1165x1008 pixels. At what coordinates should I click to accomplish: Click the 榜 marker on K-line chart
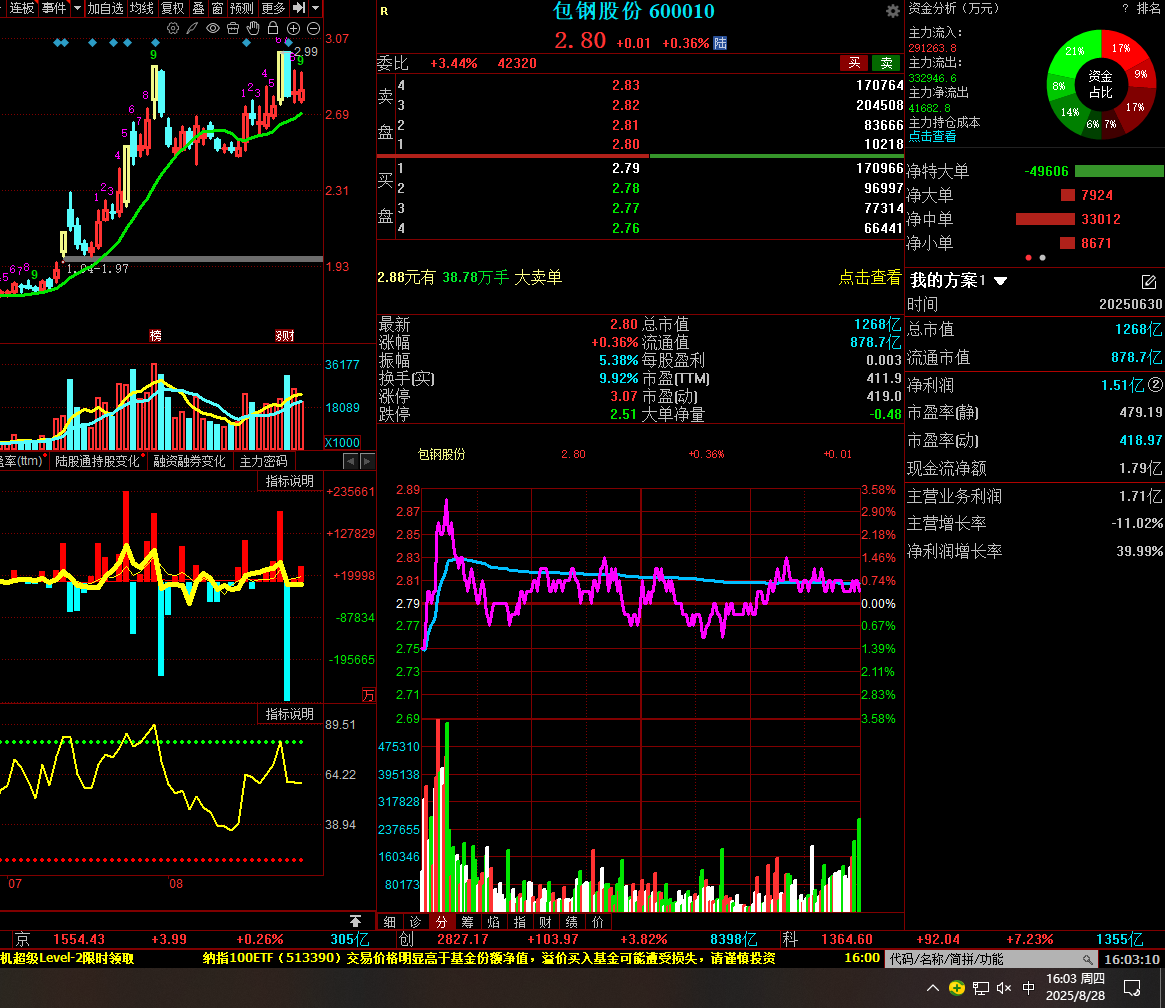click(155, 336)
